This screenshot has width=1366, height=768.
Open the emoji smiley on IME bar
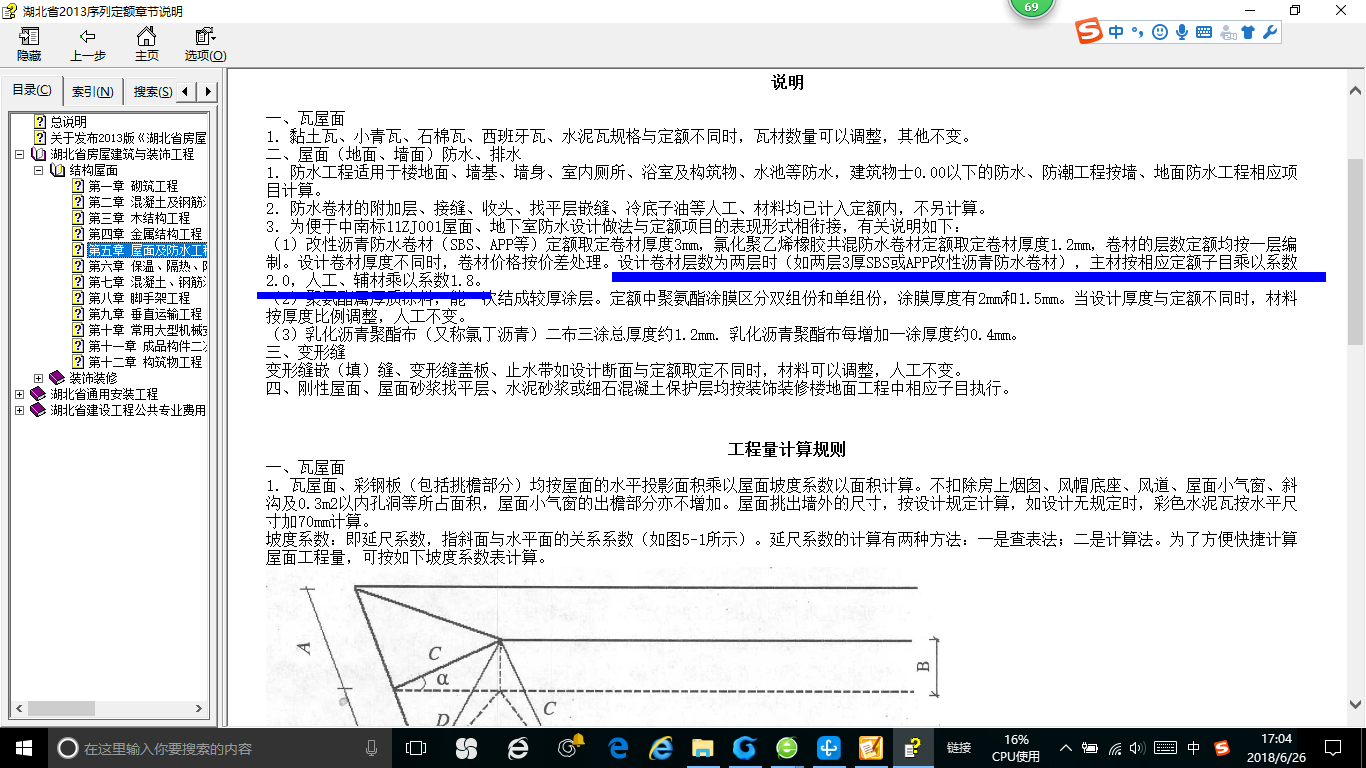point(1160,32)
